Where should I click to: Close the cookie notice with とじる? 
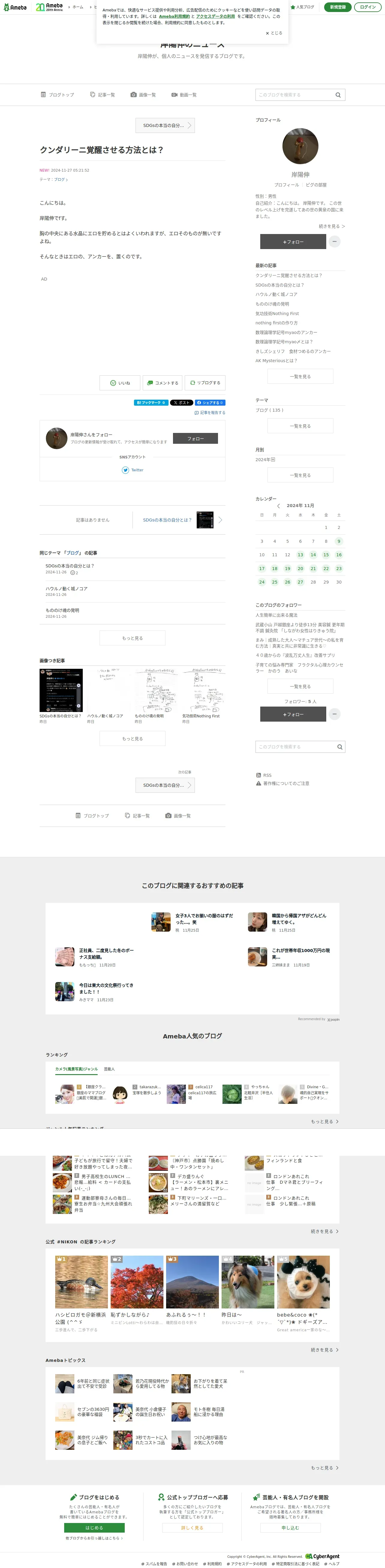(274, 34)
